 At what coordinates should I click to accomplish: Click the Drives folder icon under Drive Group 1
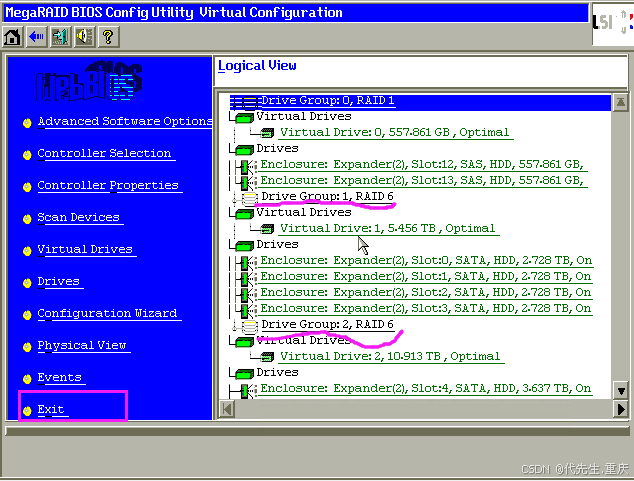coord(244,246)
